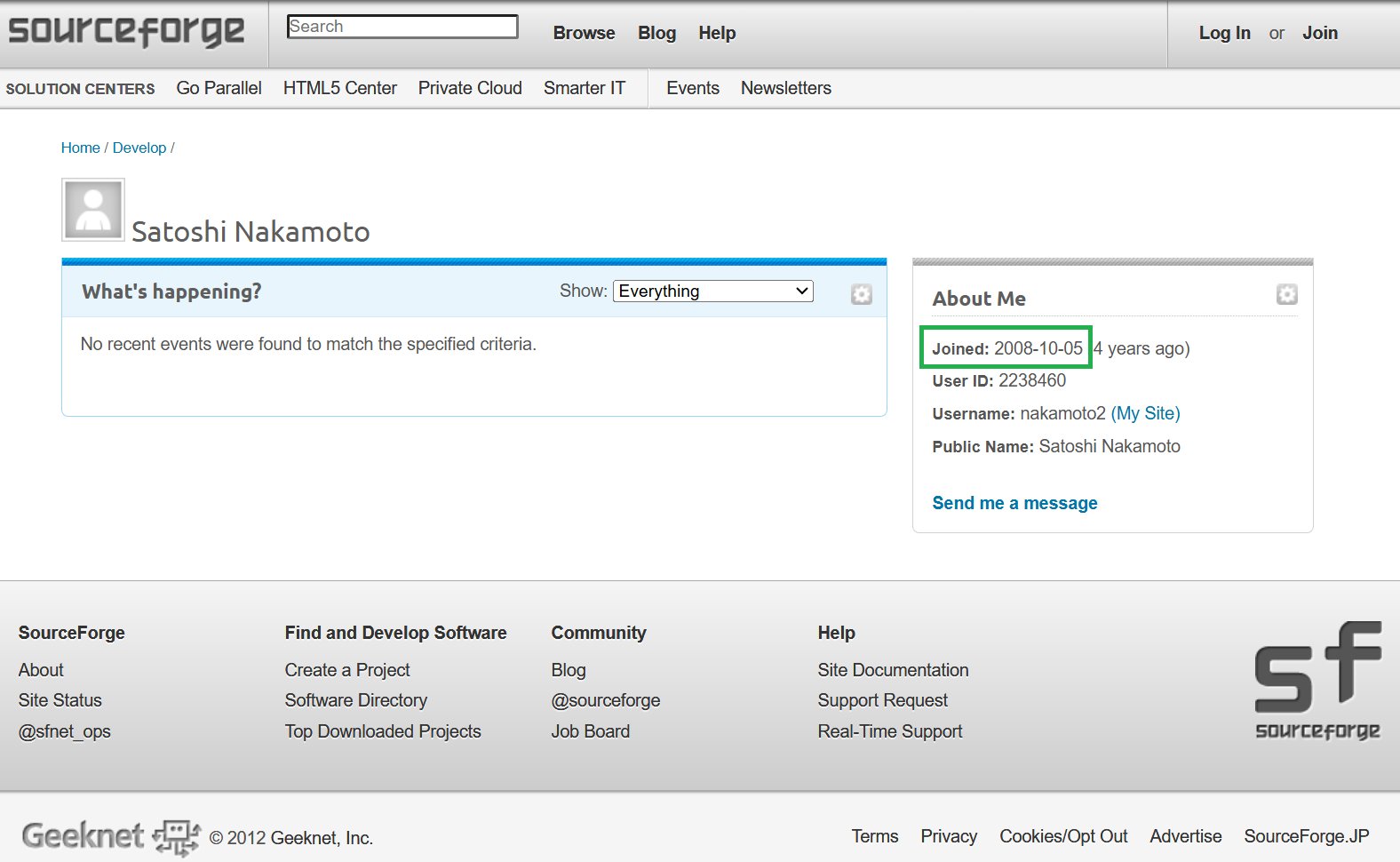This screenshot has width=1400, height=862.
Task: Click the Log In link
Action: [x=1224, y=33]
